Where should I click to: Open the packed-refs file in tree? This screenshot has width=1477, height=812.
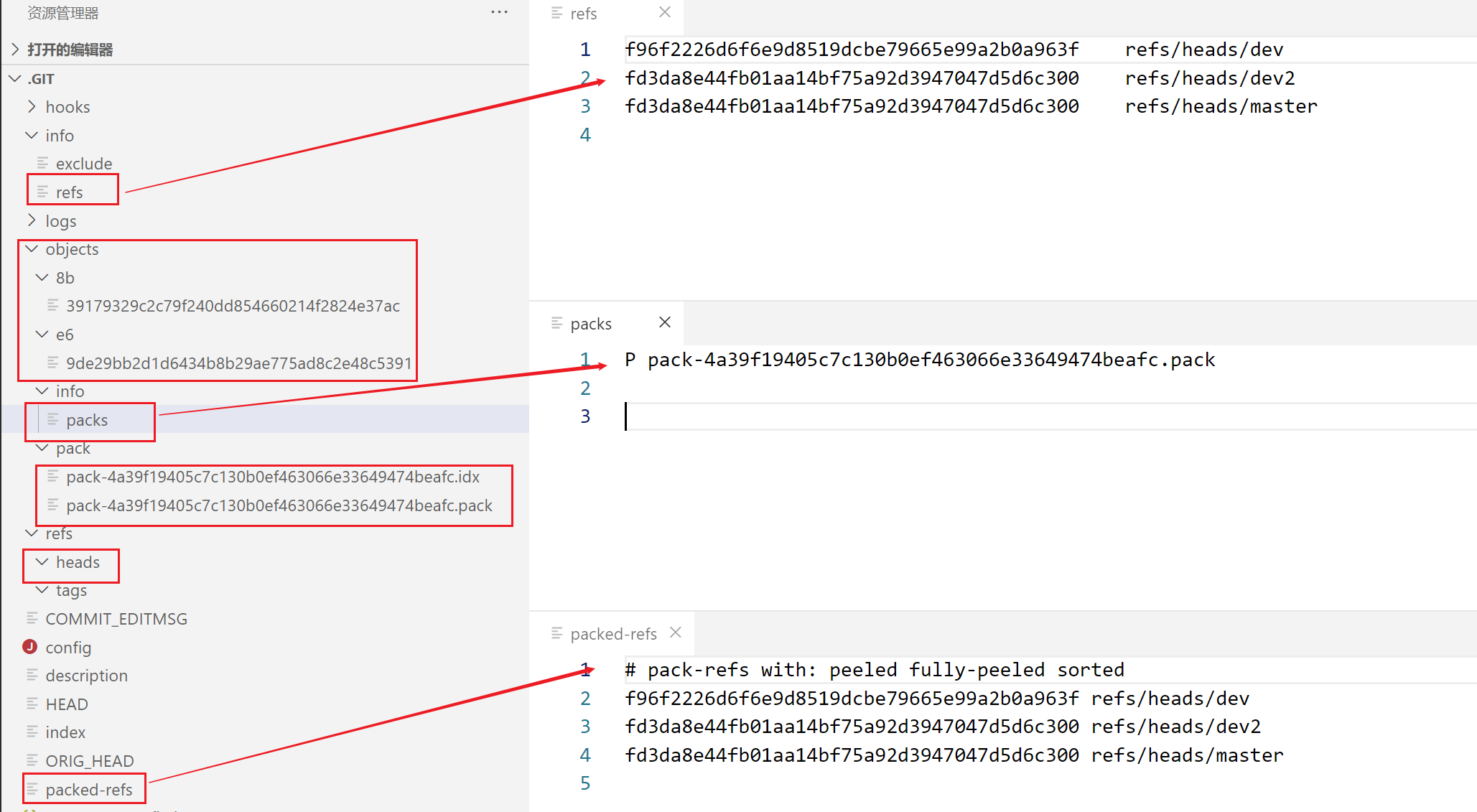(x=89, y=790)
